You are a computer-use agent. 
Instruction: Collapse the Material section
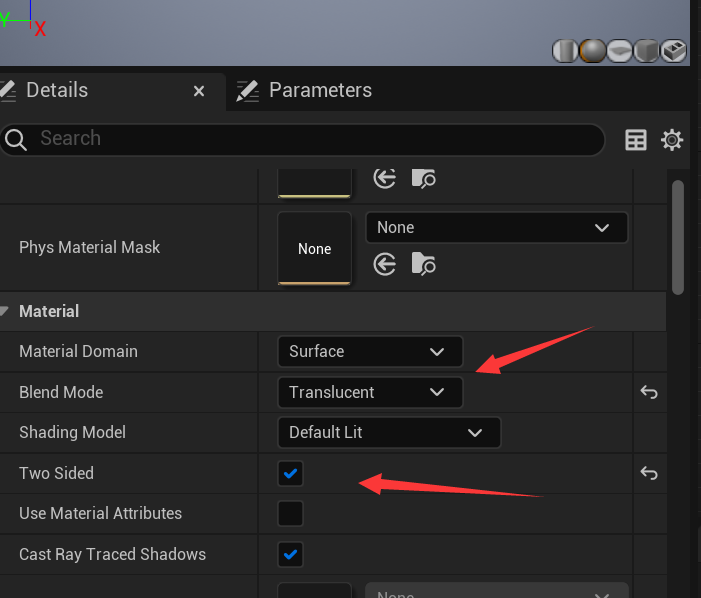[x=7, y=312]
